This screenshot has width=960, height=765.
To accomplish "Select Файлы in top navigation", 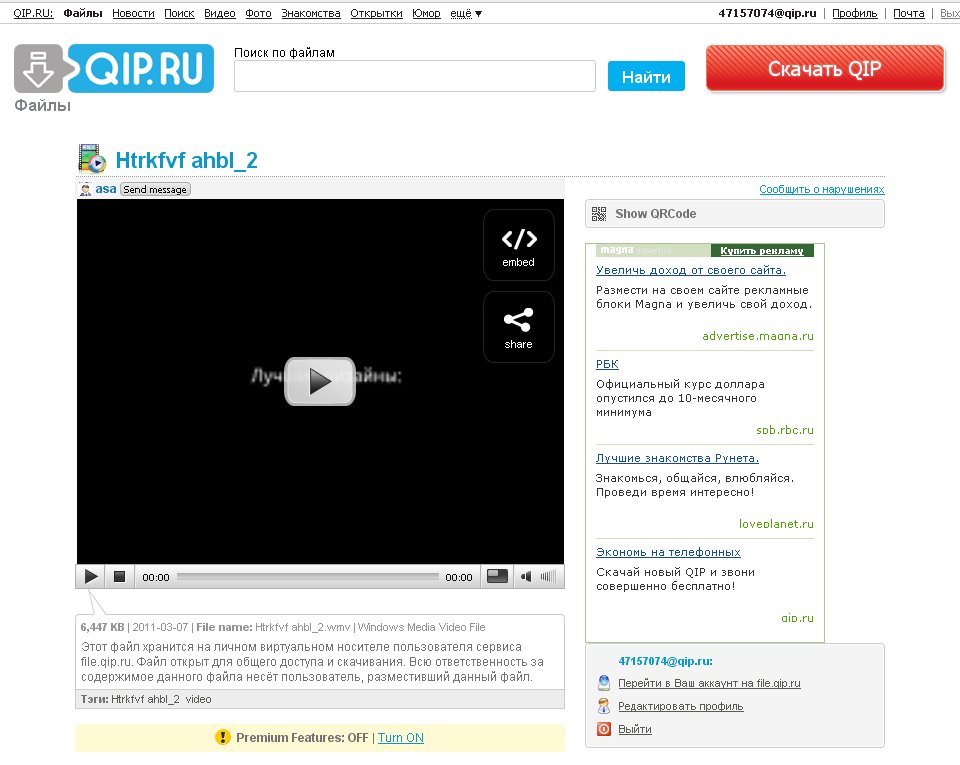I will pos(83,13).
